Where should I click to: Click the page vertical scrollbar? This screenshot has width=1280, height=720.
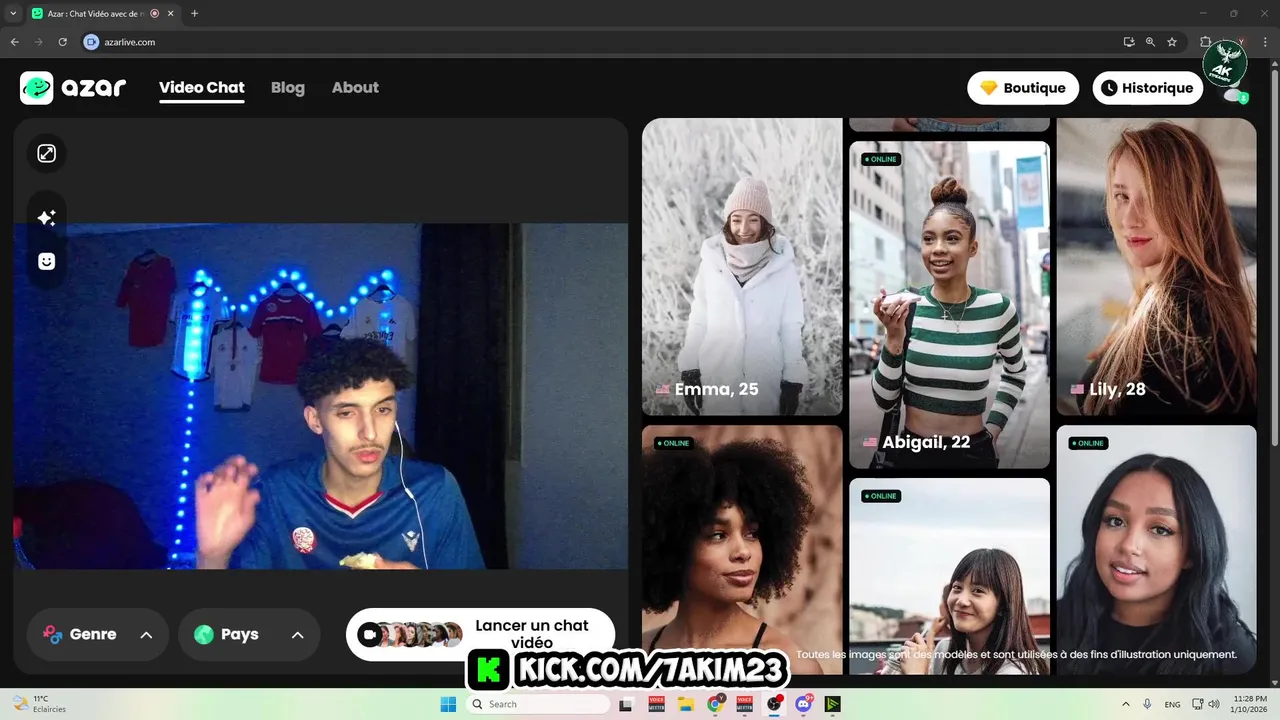pos(1274,260)
